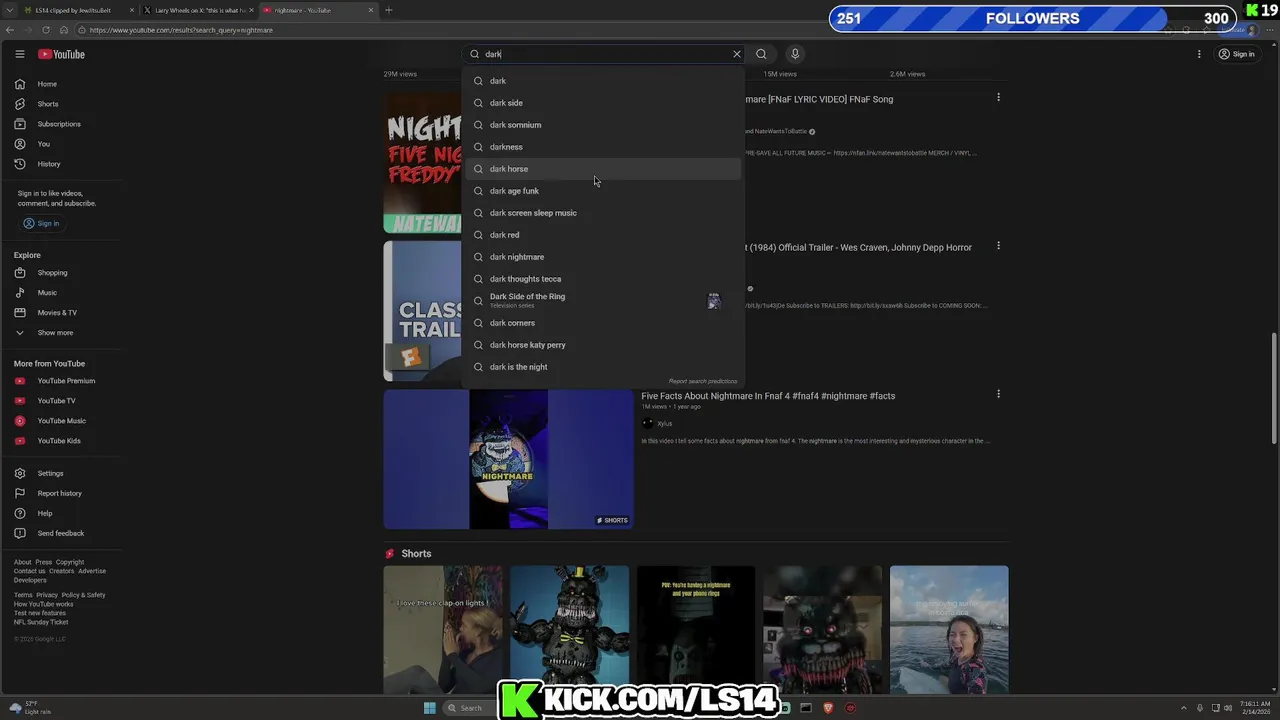Click the Copyright link in the sidebar footer

pos(70,562)
